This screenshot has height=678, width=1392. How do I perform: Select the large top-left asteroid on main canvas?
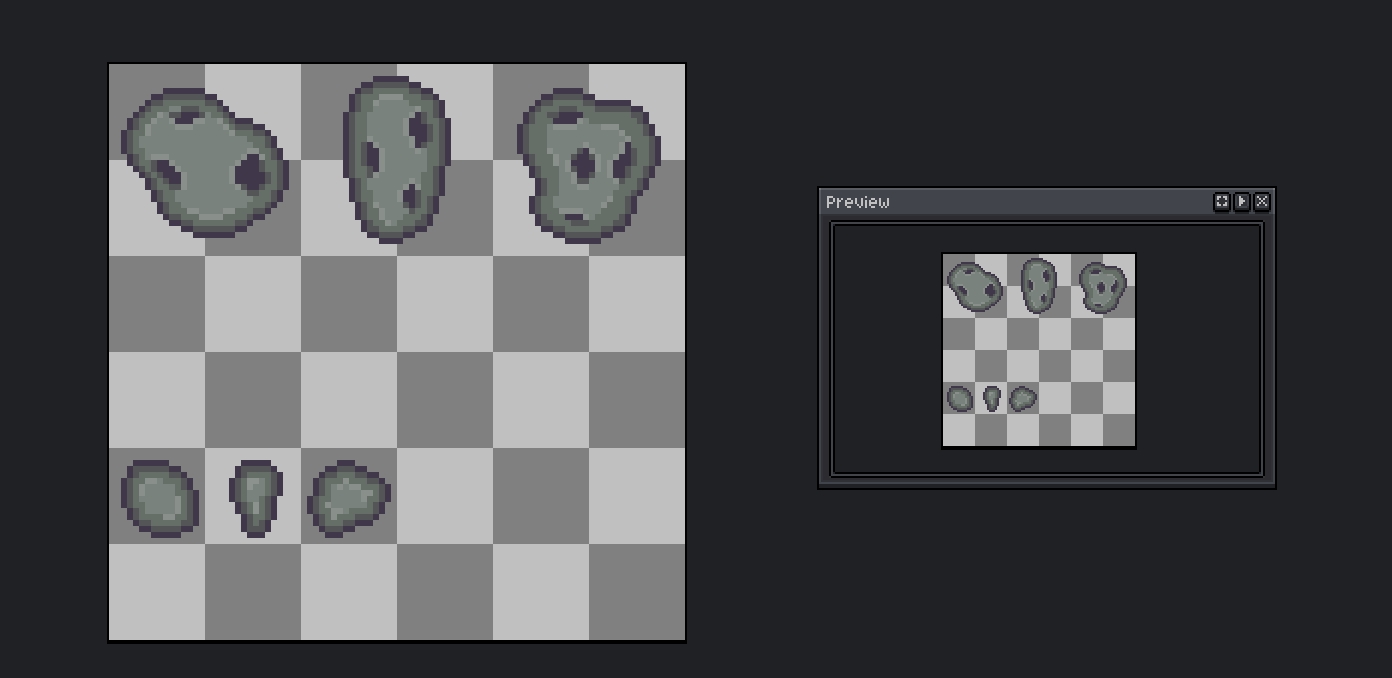point(204,162)
